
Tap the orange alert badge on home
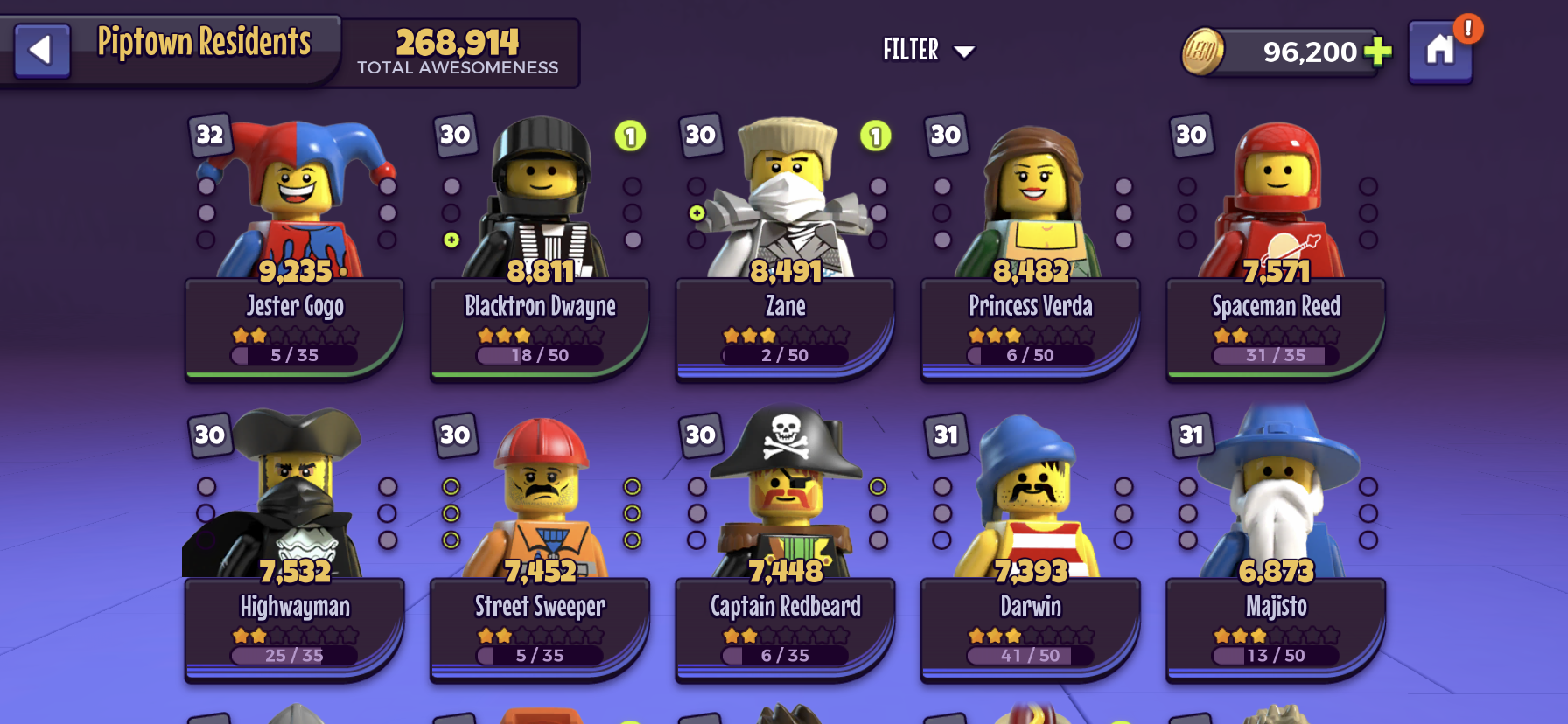[1468, 28]
